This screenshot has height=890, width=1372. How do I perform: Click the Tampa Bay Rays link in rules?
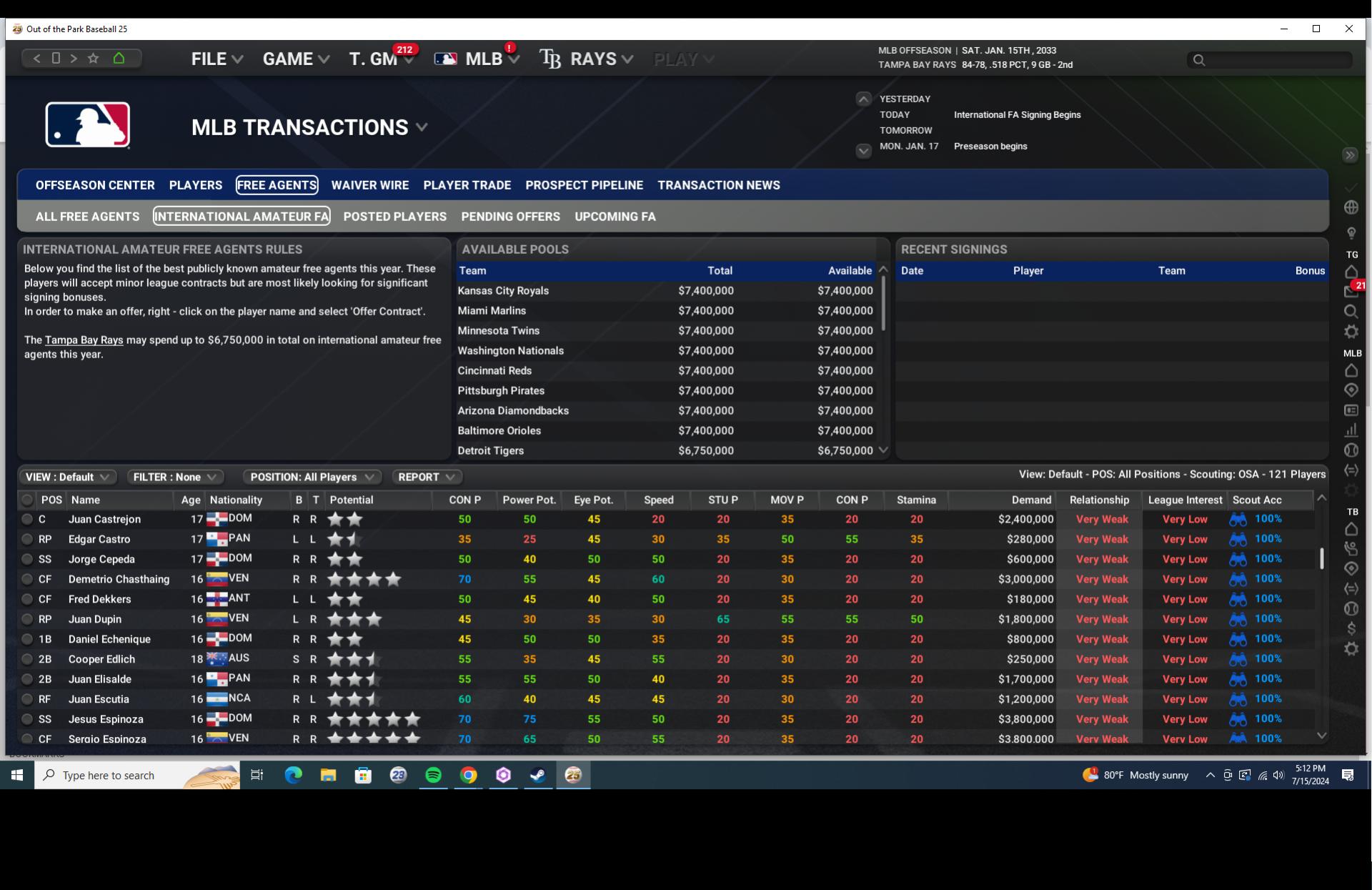point(84,340)
